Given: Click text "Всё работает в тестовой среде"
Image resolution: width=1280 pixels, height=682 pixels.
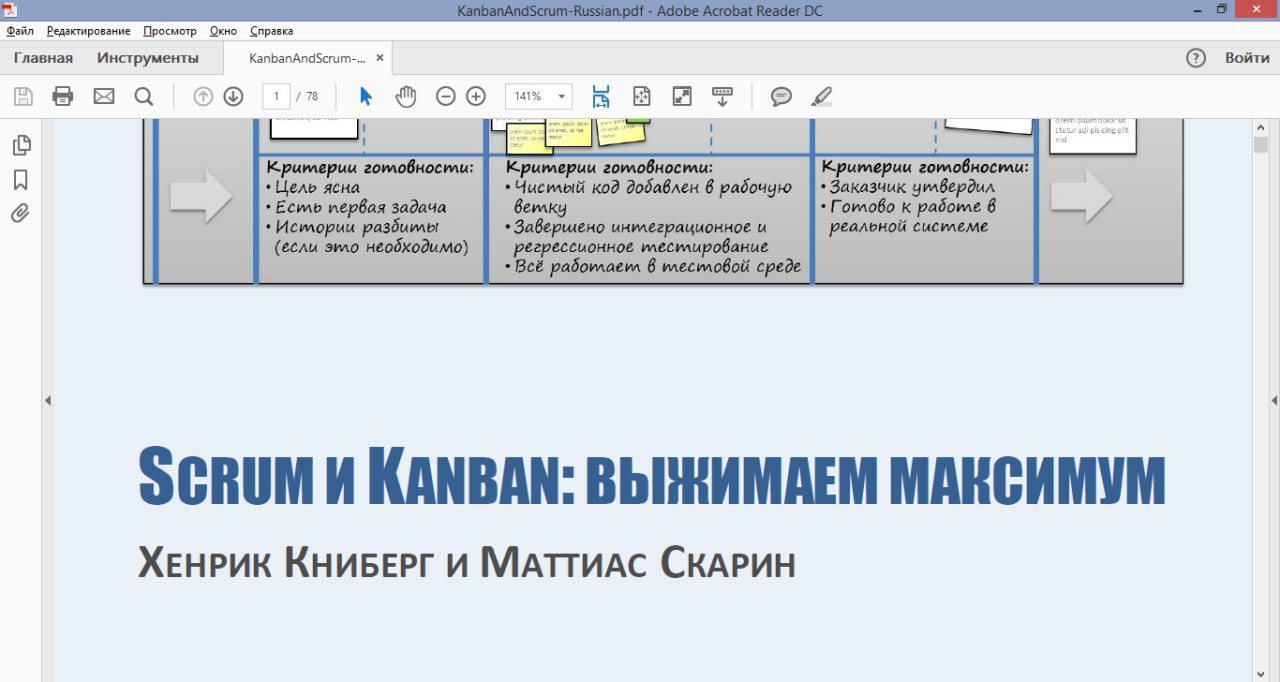Looking at the screenshot, I should (x=658, y=267).
